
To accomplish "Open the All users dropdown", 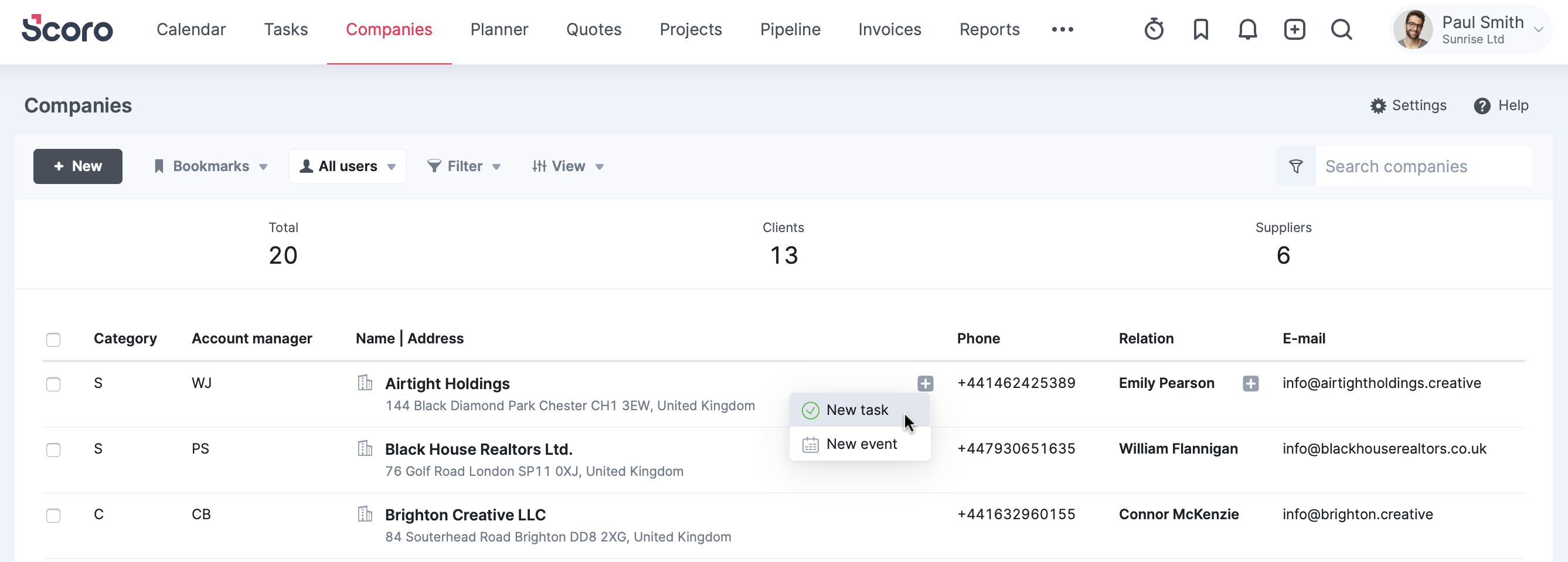I will click(x=348, y=166).
